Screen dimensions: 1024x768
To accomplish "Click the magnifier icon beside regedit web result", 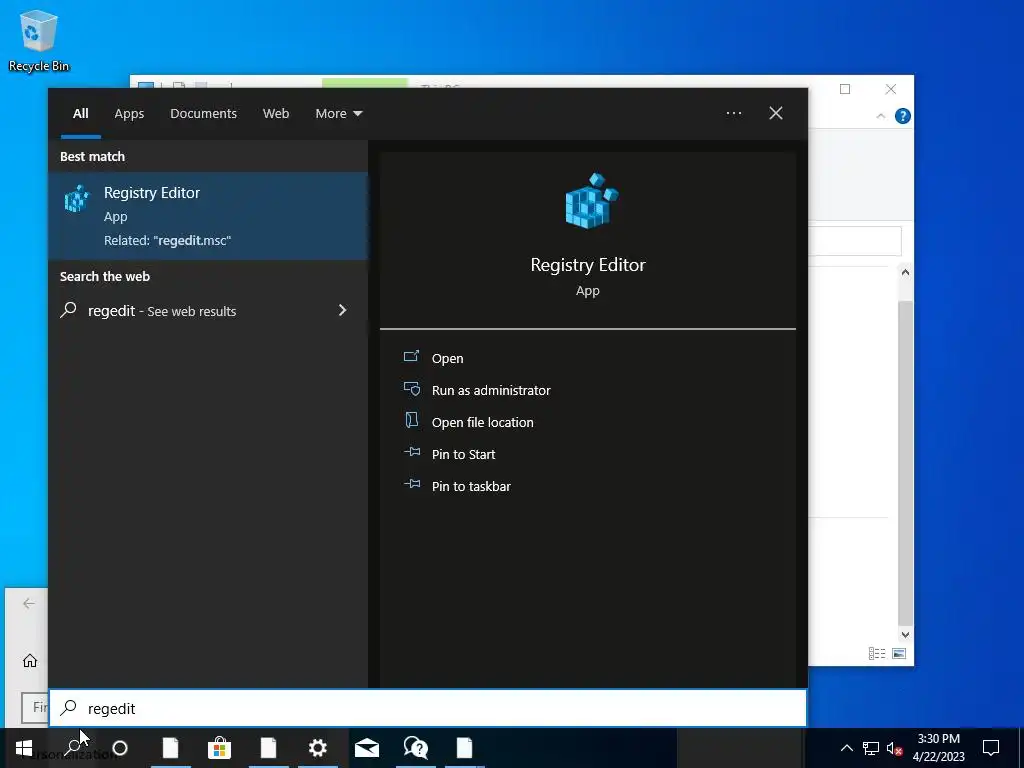I will [x=69, y=310].
